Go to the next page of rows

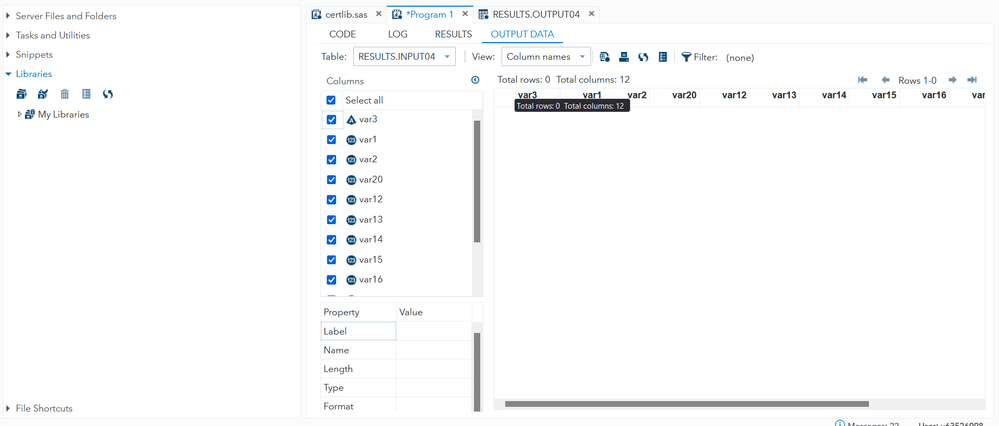952,80
